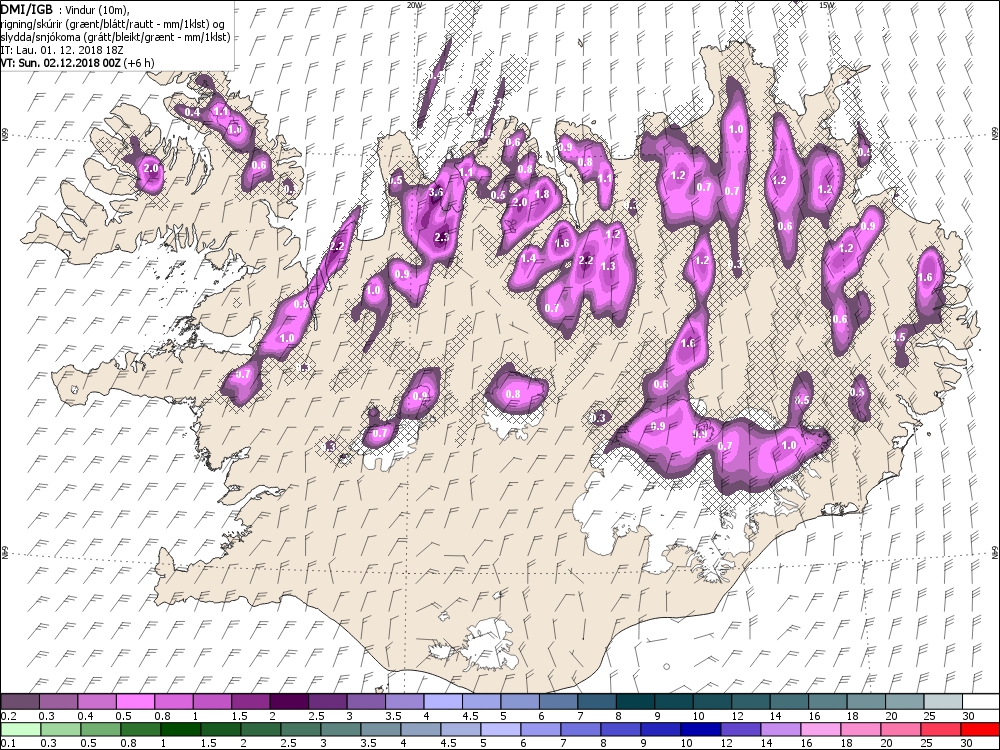
Task: Click the bright pink 0.5–0.8 top-row legend swatch
Action: [x=135, y=702]
